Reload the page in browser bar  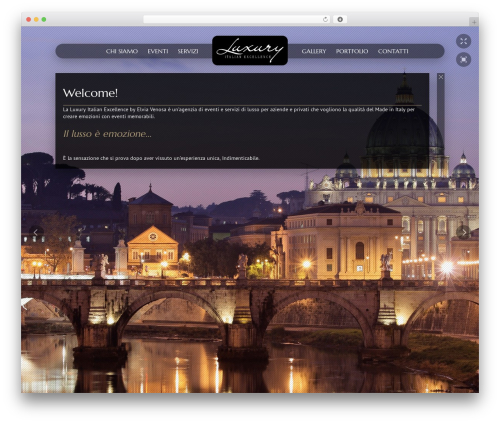tap(325, 20)
